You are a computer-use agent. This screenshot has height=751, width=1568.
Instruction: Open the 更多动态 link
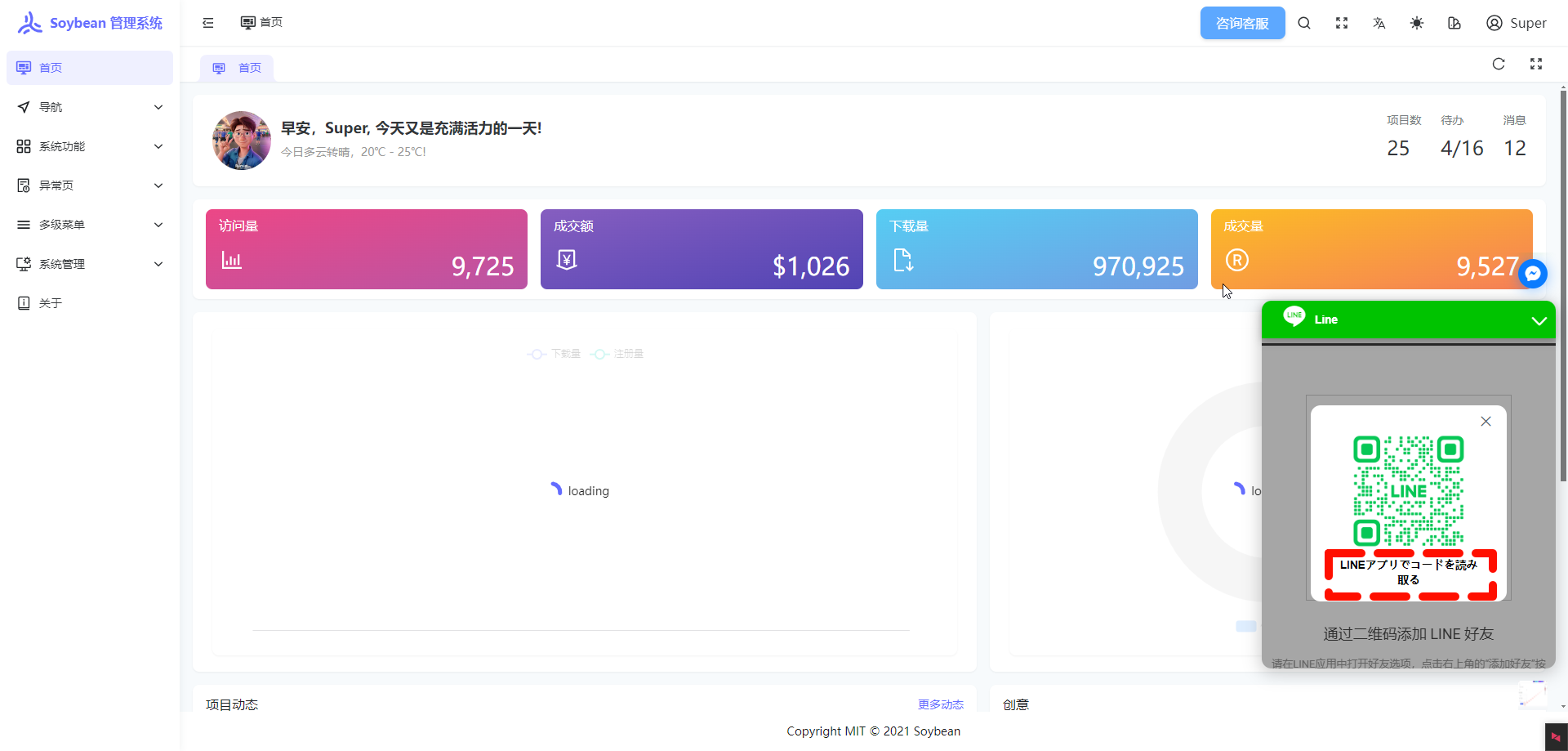[940, 704]
